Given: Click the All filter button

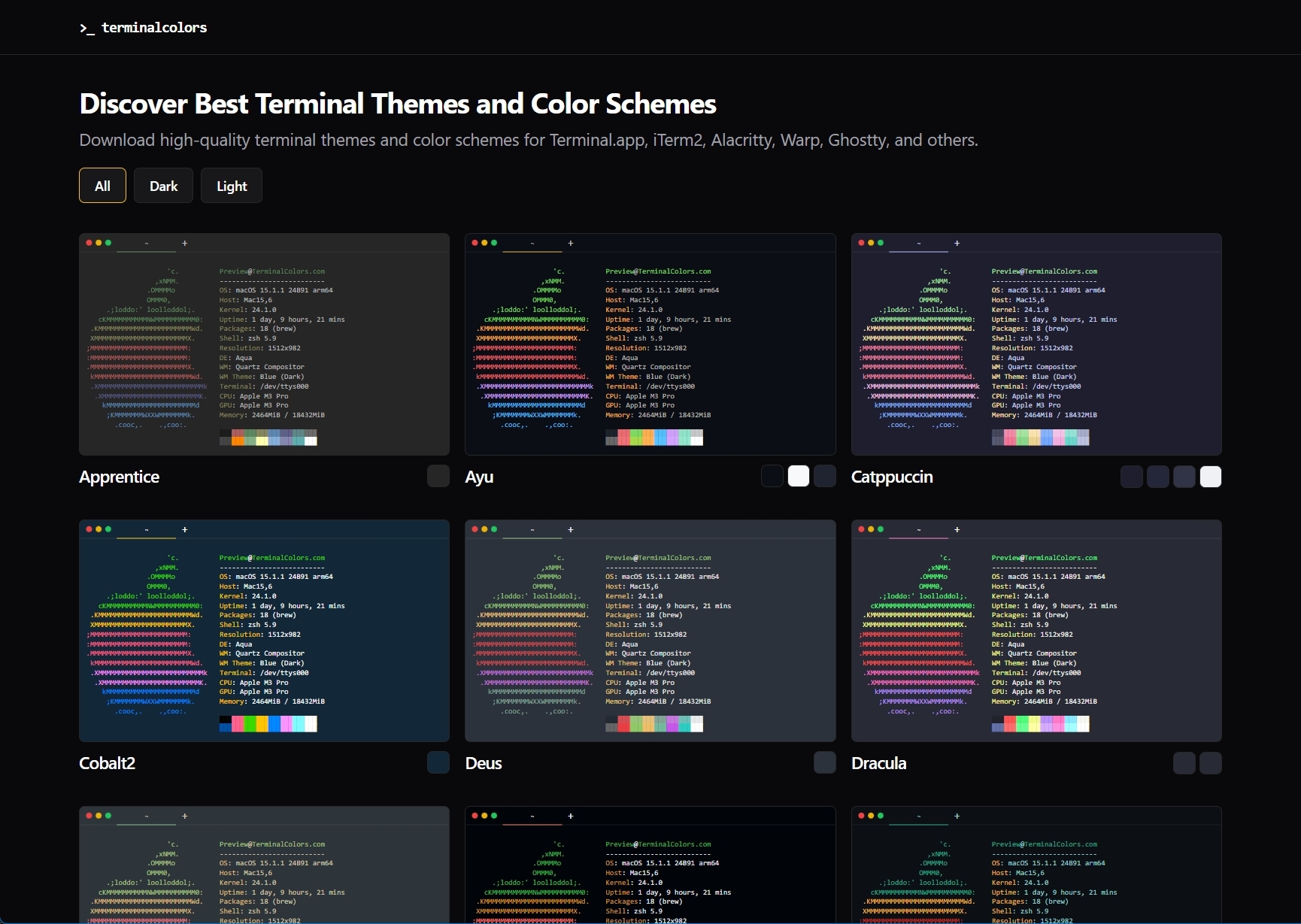Looking at the screenshot, I should 102,186.
